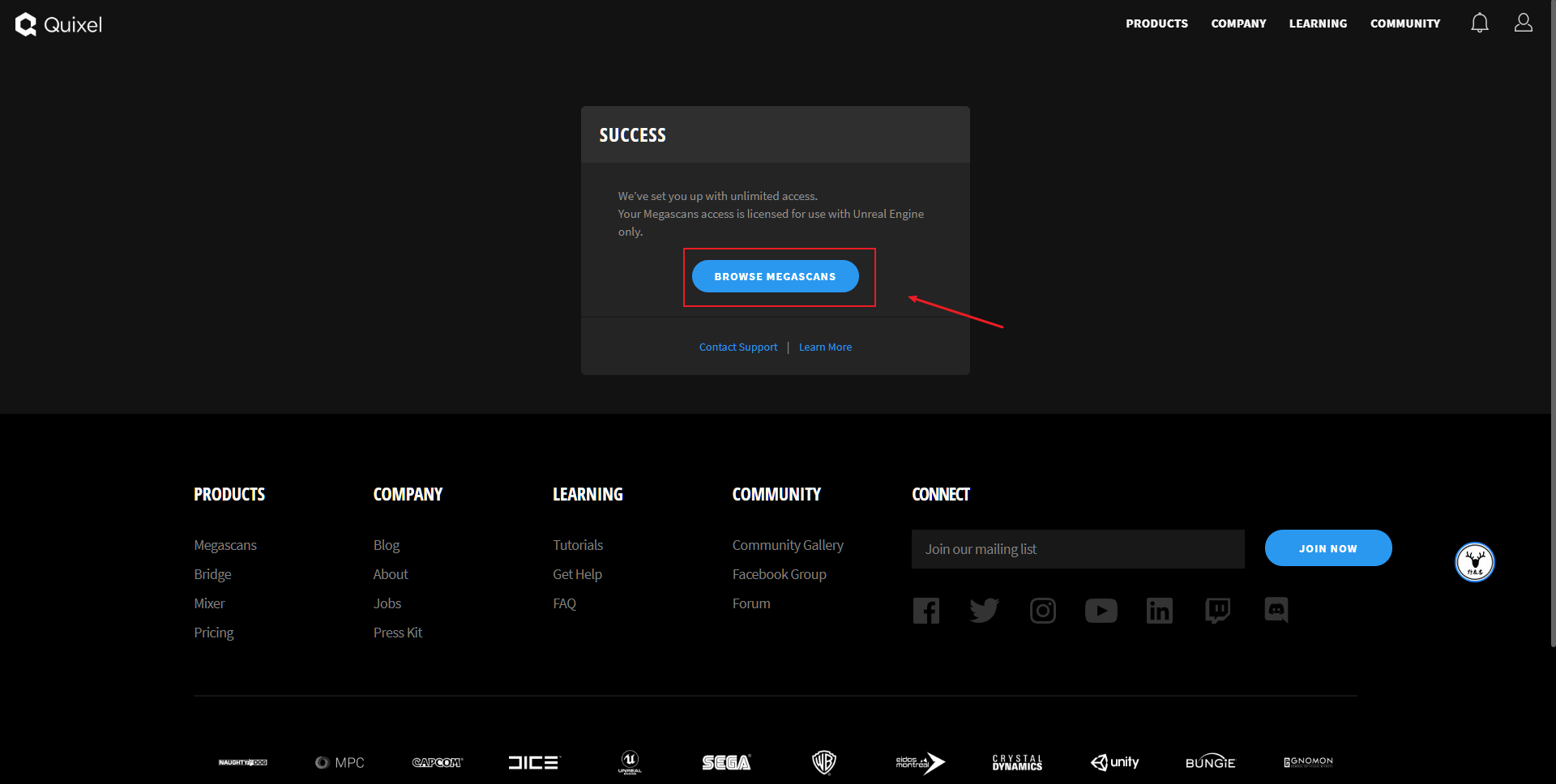Visit the Community Gallery footer link

[x=788, y=545]
